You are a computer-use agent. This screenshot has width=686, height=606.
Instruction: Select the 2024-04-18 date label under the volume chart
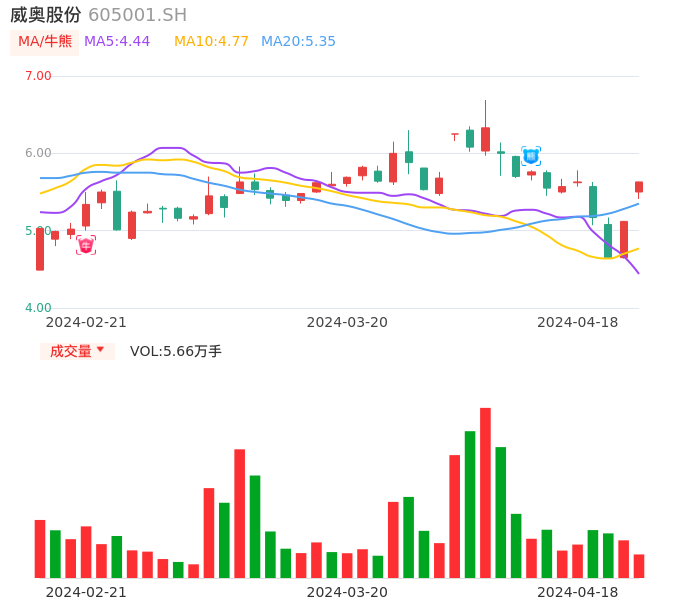click(578, 592)
